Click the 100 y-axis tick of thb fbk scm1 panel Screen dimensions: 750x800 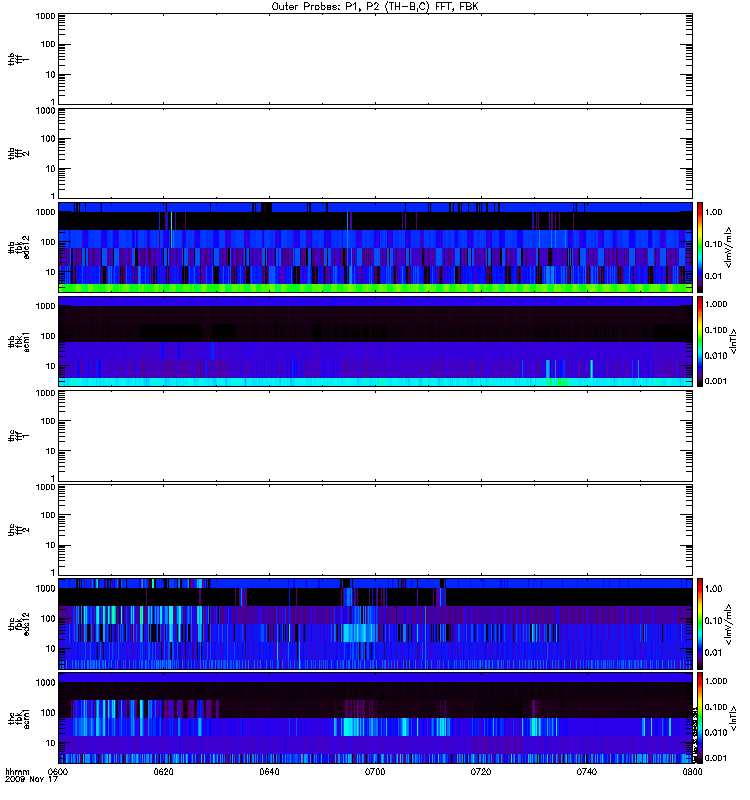coord(48,336)
